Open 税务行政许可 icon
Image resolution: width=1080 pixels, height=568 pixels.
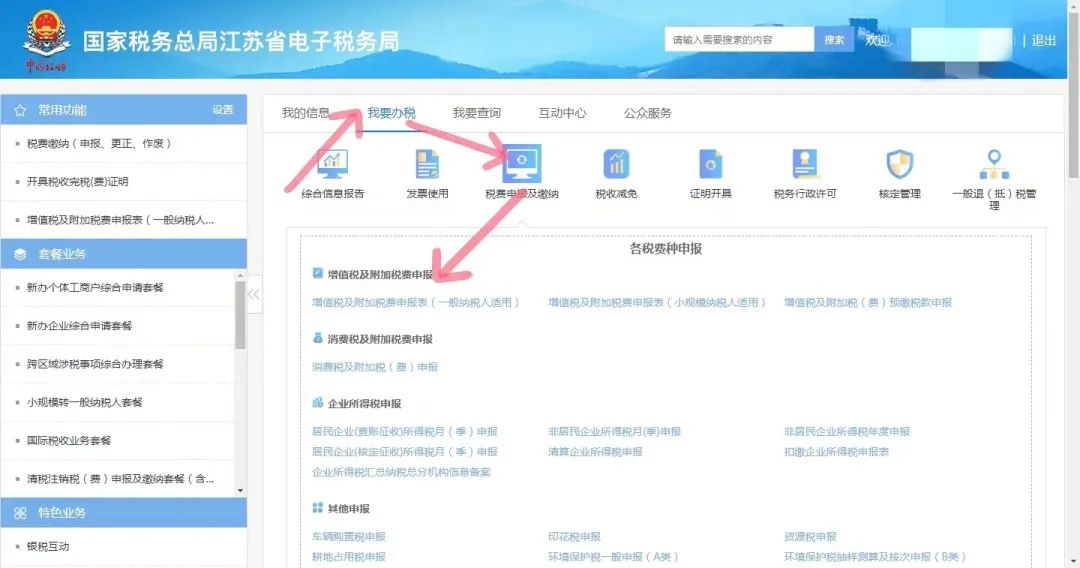804,165
